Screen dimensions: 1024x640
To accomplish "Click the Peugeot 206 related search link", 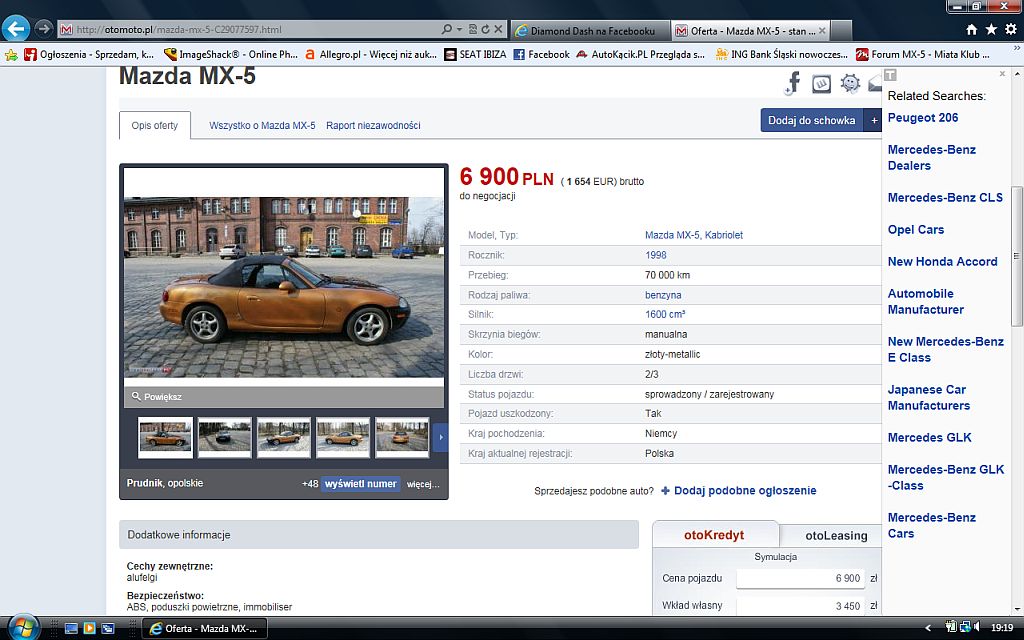I will point(923,118).
